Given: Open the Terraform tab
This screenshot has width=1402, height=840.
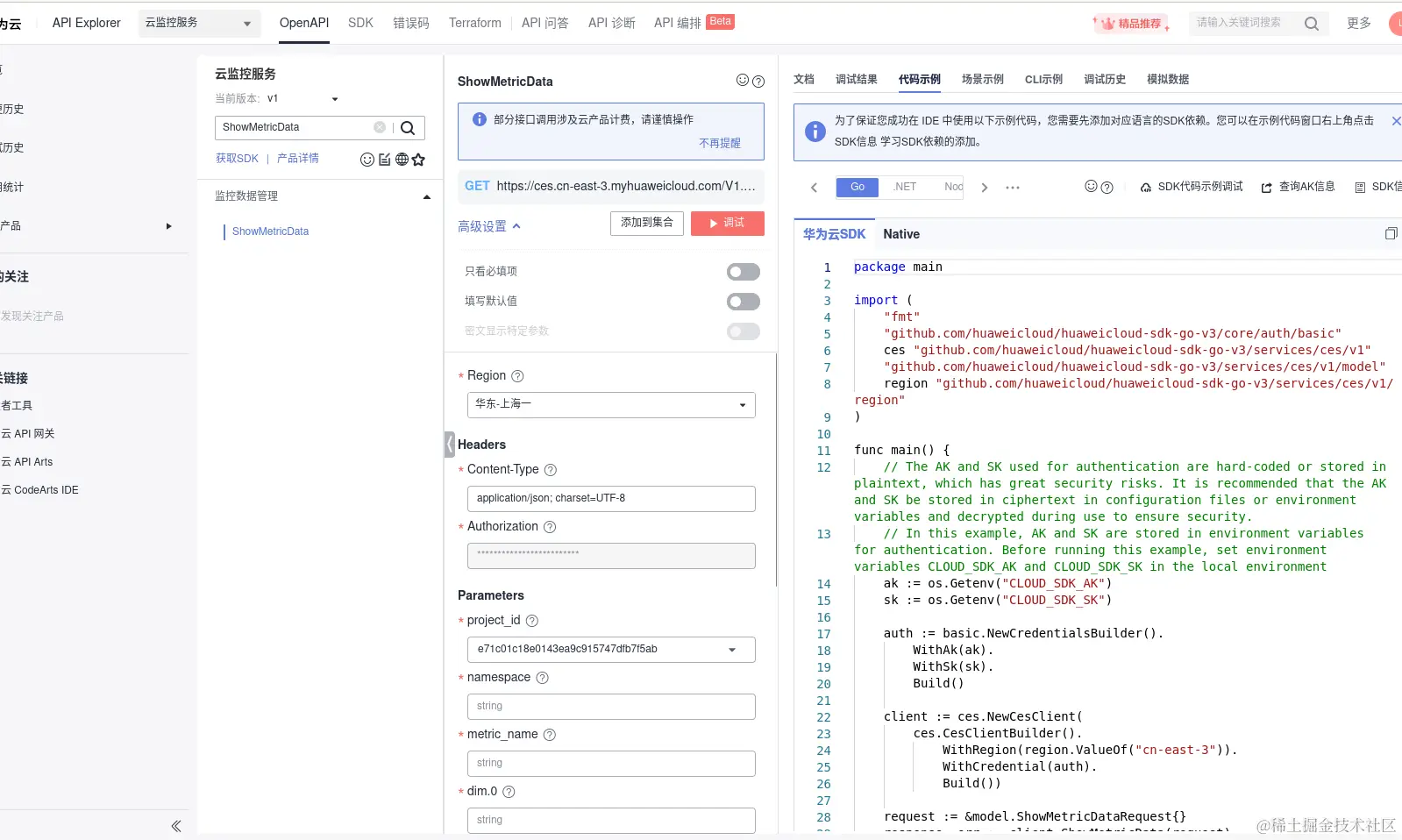Looking at the screenshot, I should tap(475, 23).
